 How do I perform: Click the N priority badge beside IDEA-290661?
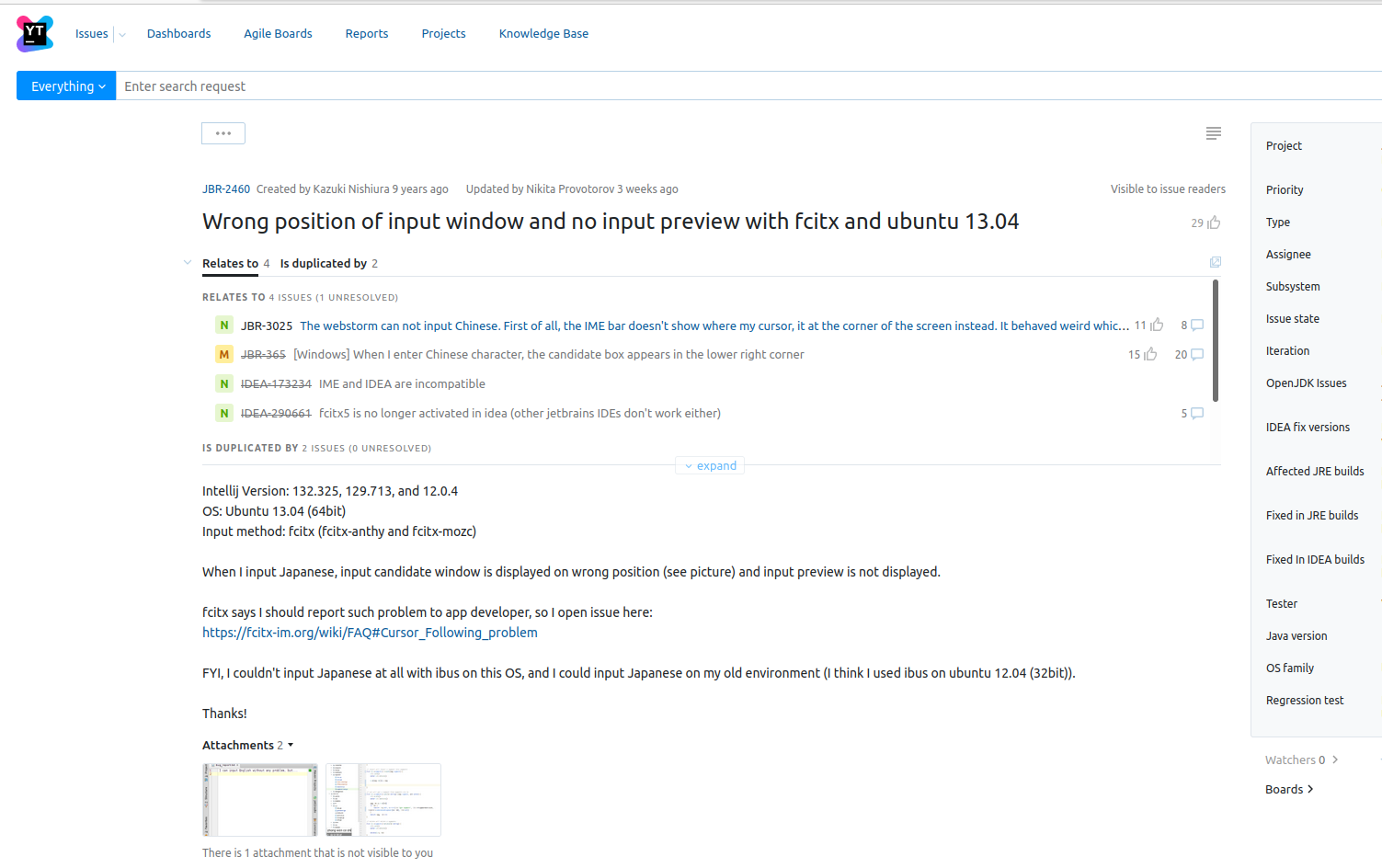point(224,413)
